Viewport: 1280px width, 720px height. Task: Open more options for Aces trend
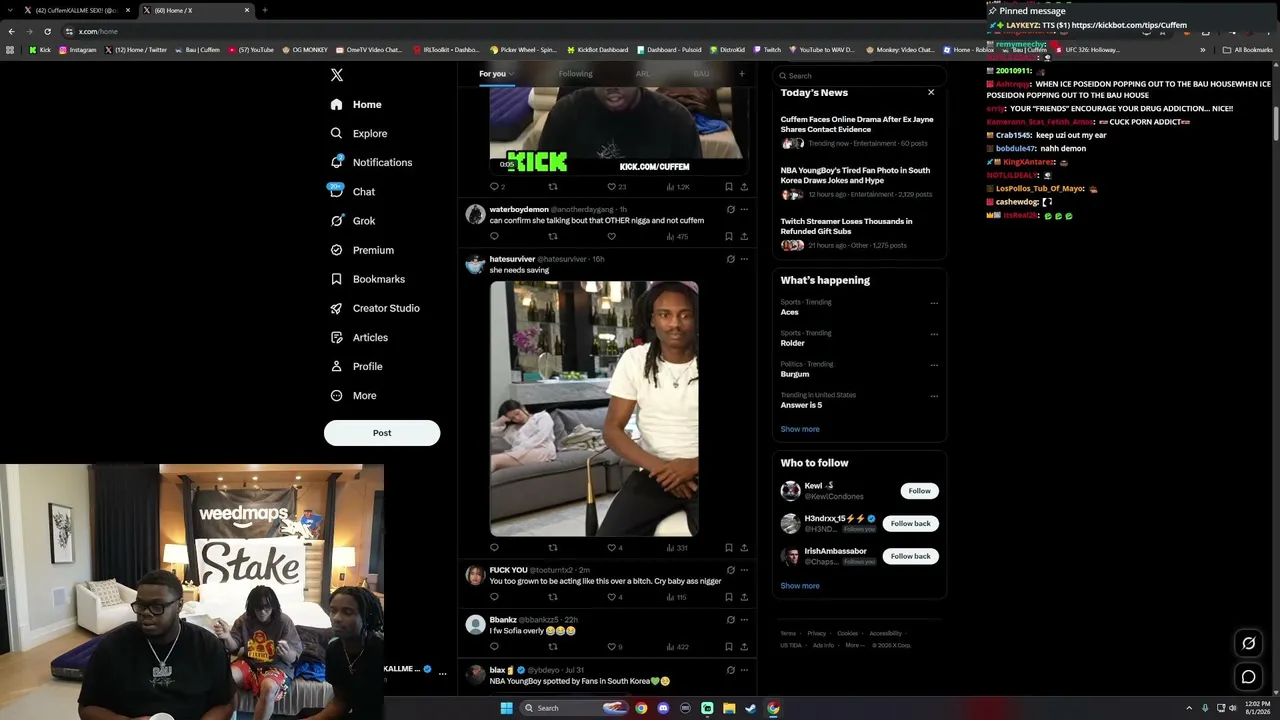point(934,303)
